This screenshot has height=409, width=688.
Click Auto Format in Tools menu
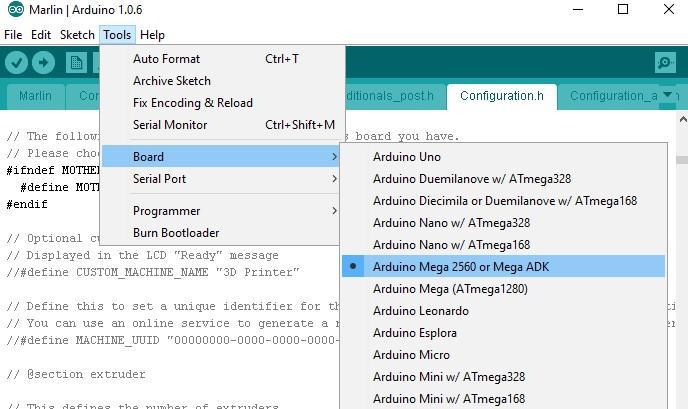[166, 59]
